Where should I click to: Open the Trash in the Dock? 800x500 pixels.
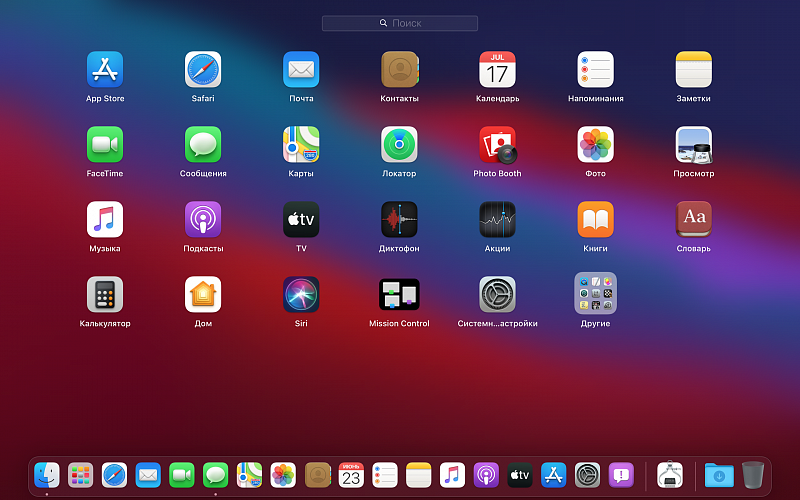(752, 475)
